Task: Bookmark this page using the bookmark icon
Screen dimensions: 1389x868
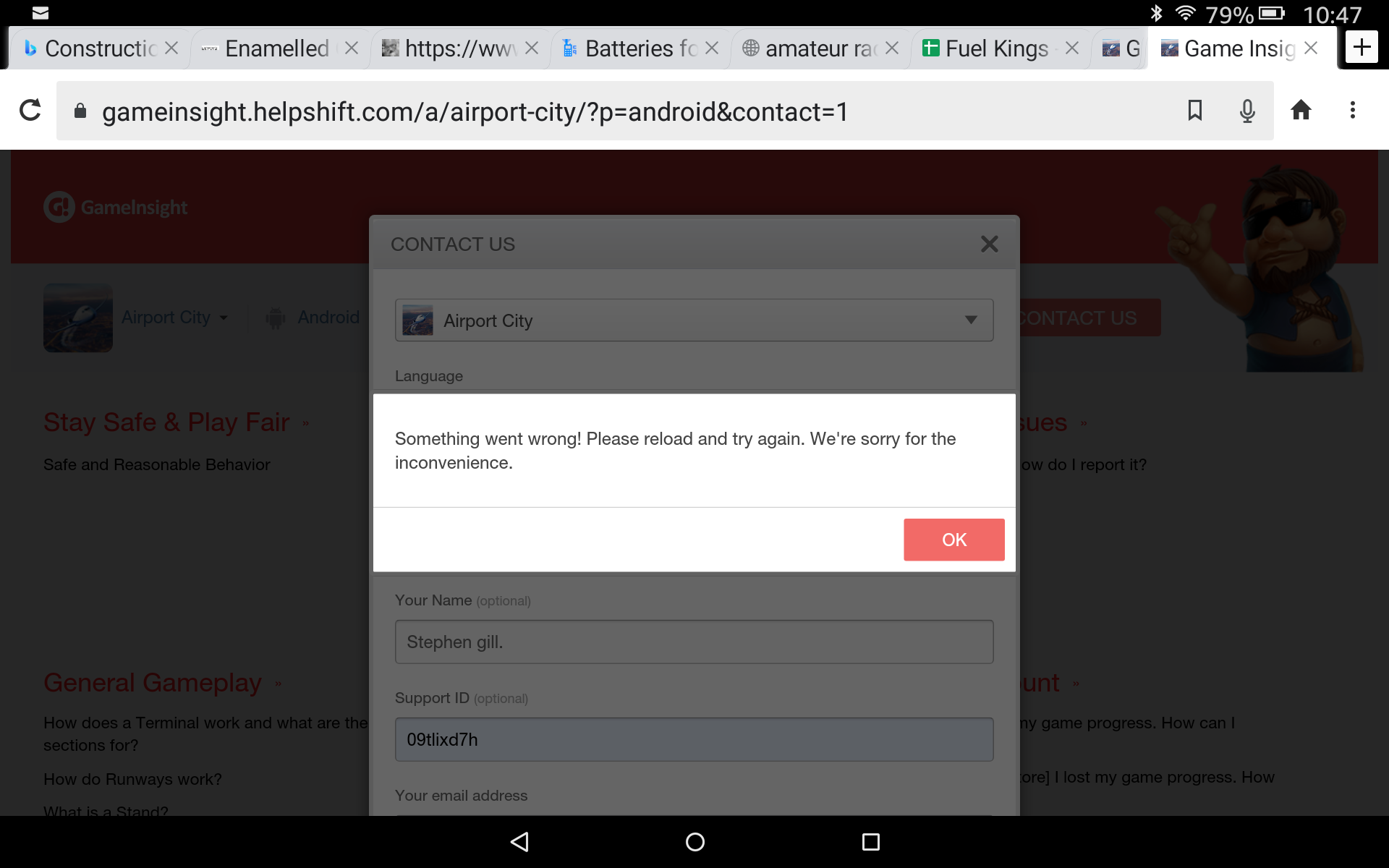Action: tap(1195, 110)
